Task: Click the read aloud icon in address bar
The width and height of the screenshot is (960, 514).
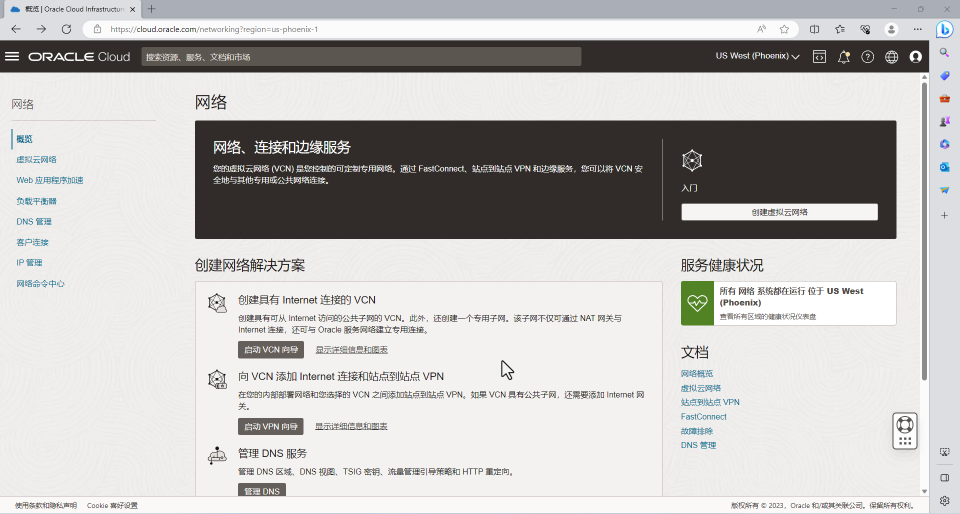Action: click(761, 29)
